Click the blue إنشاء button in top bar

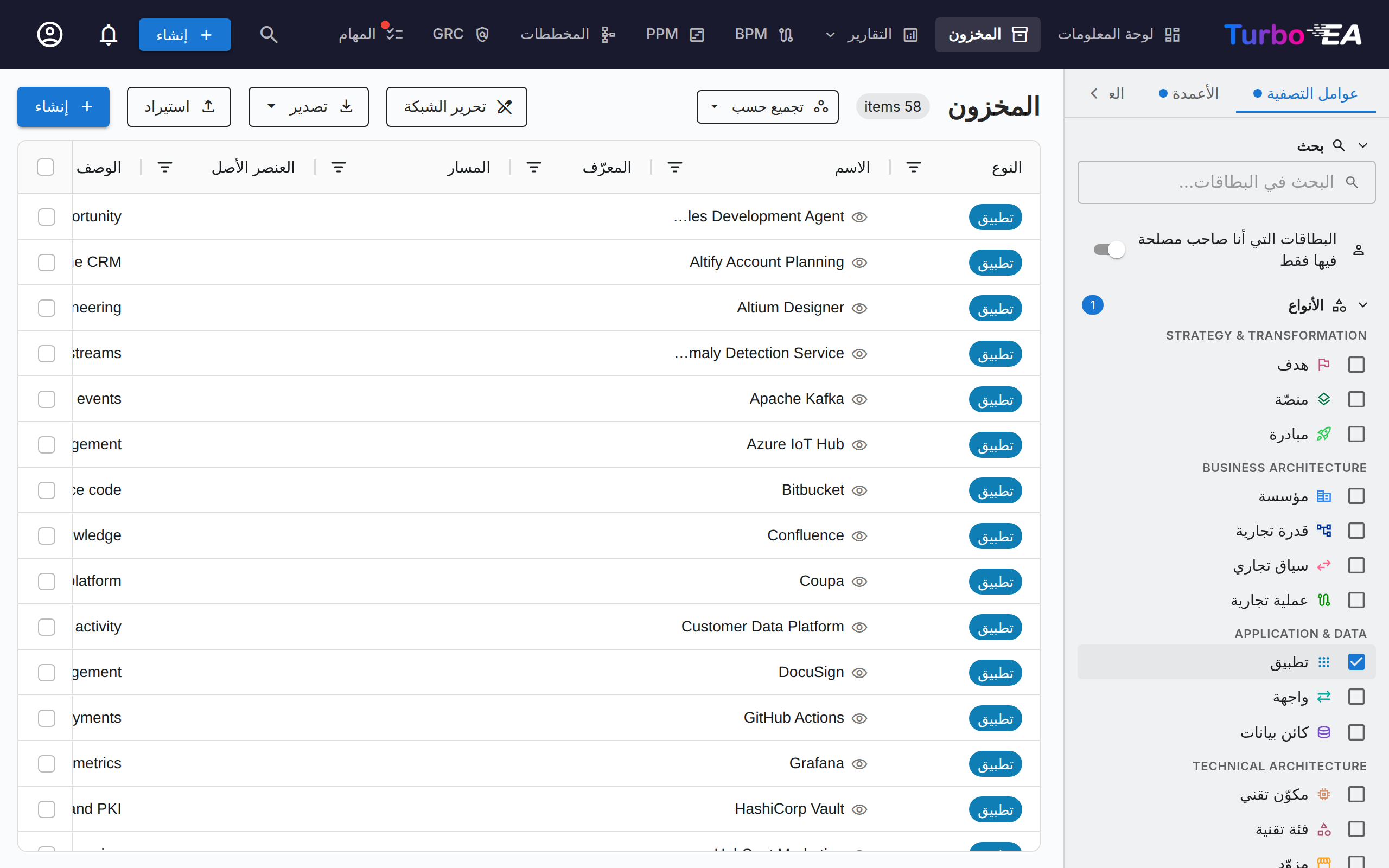pyautogui.click(x=185, y=34)
